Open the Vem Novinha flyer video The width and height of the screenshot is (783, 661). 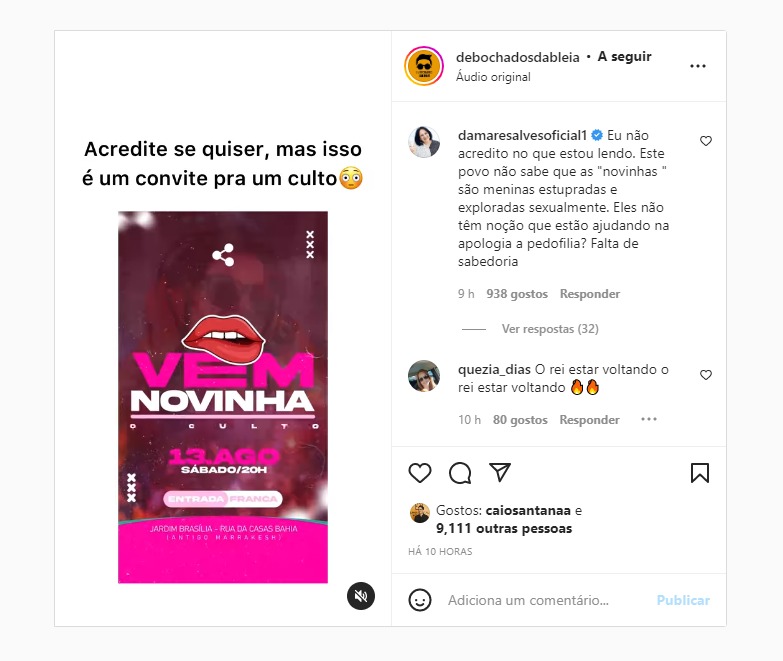[x=223, y=397]
